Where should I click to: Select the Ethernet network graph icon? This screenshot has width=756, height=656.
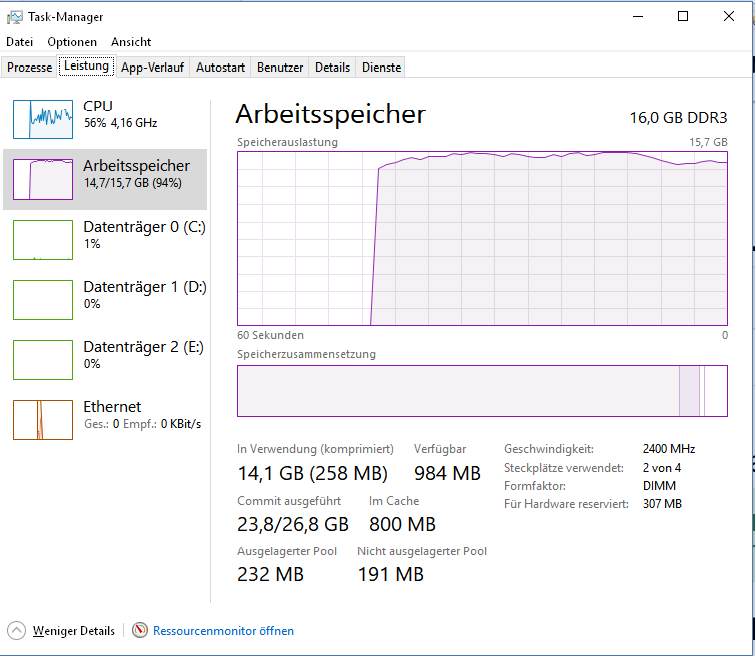(43, 420)
